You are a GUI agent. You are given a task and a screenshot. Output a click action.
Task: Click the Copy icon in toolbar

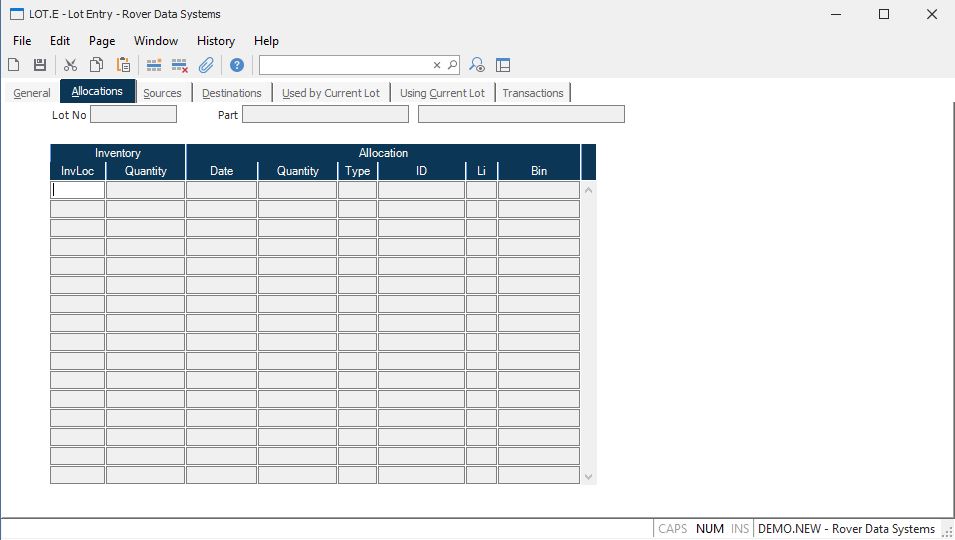[x=97, y=65]
